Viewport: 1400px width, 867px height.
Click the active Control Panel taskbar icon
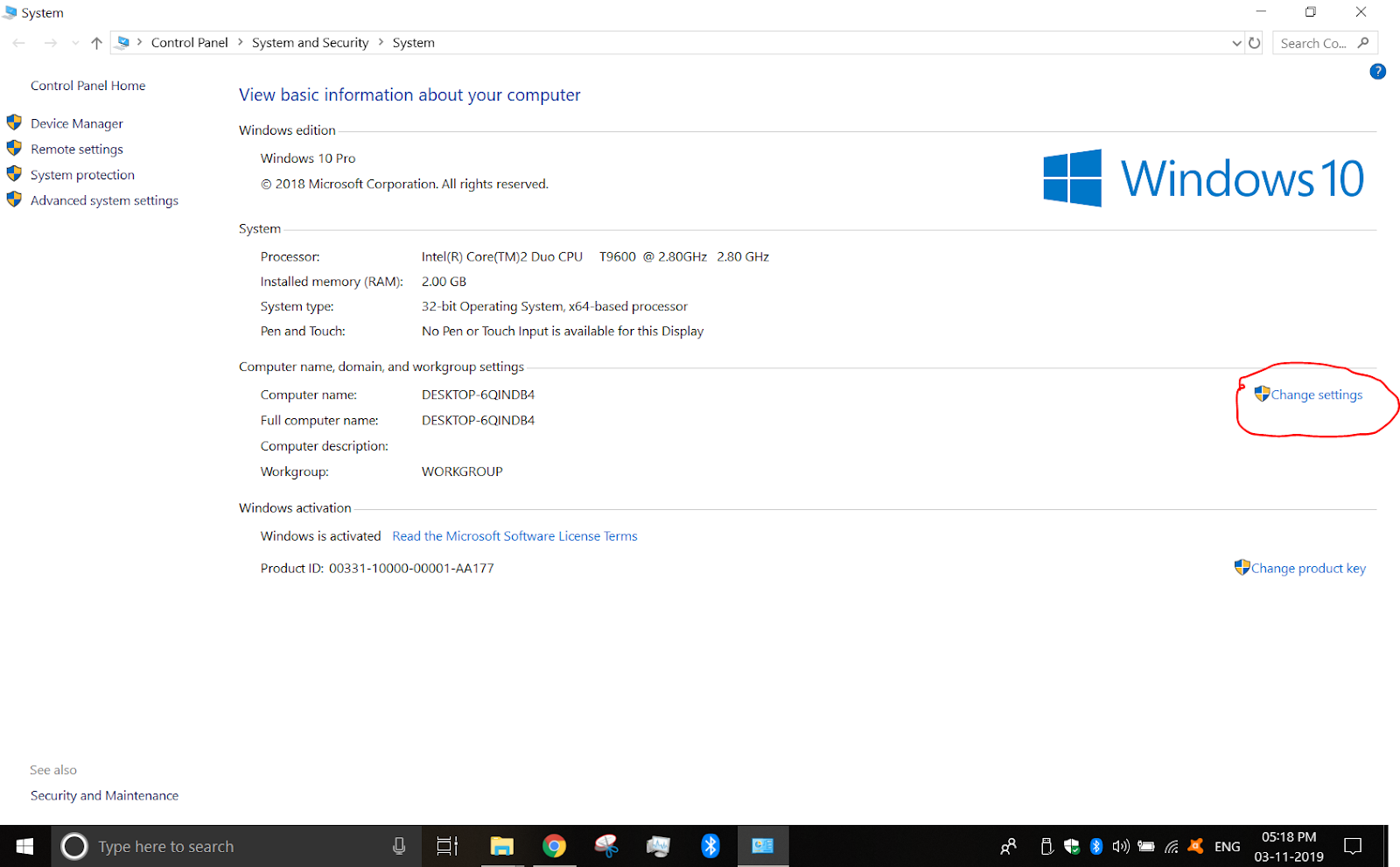pyautogui.click(x=763, y=846)
